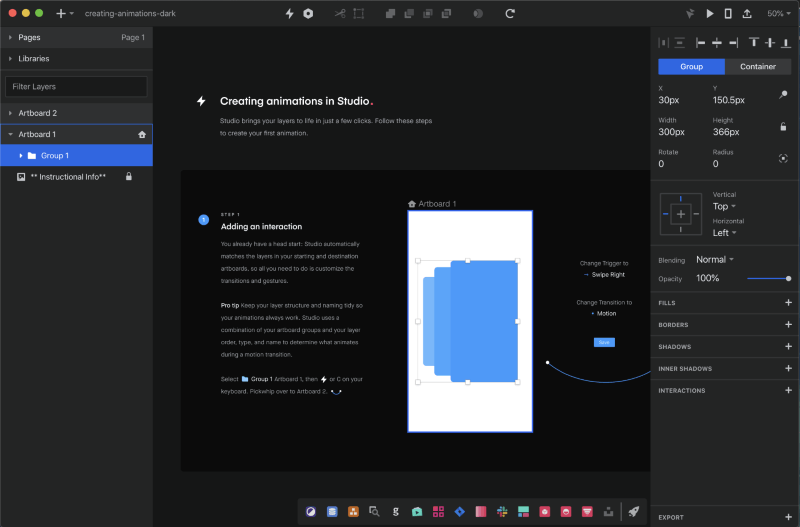Viewport: 800px width, 527px height.
Task: Open the plus insert menu
Action: tap(64, 14)
